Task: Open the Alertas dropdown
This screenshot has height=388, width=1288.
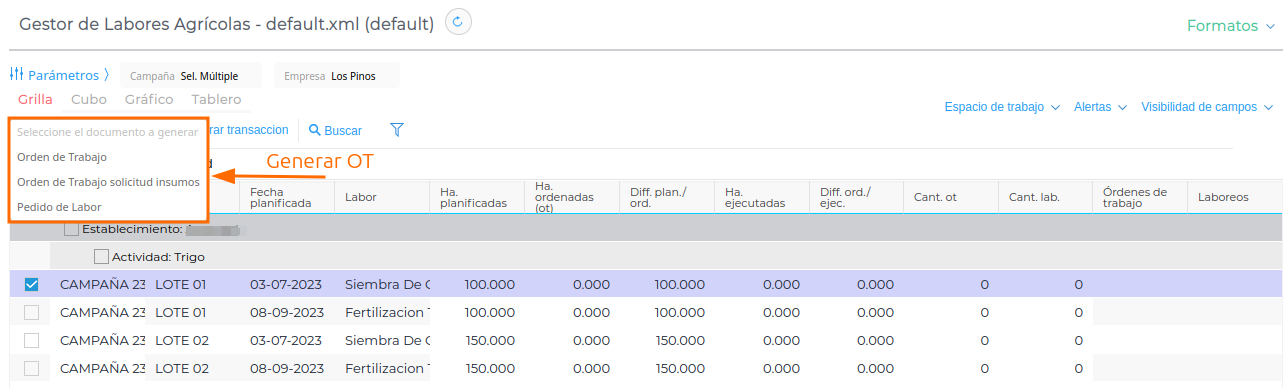Action: 1100,107
